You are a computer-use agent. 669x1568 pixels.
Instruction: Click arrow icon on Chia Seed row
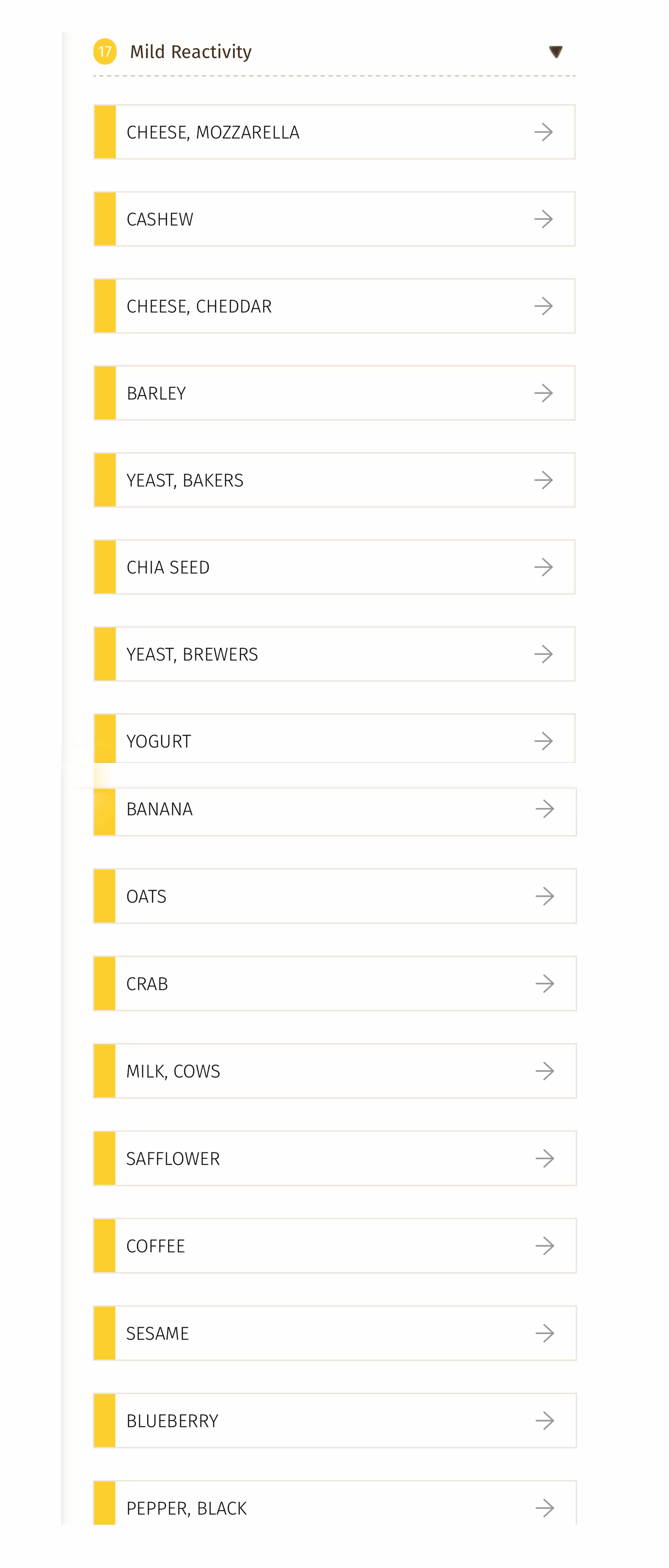543,567
